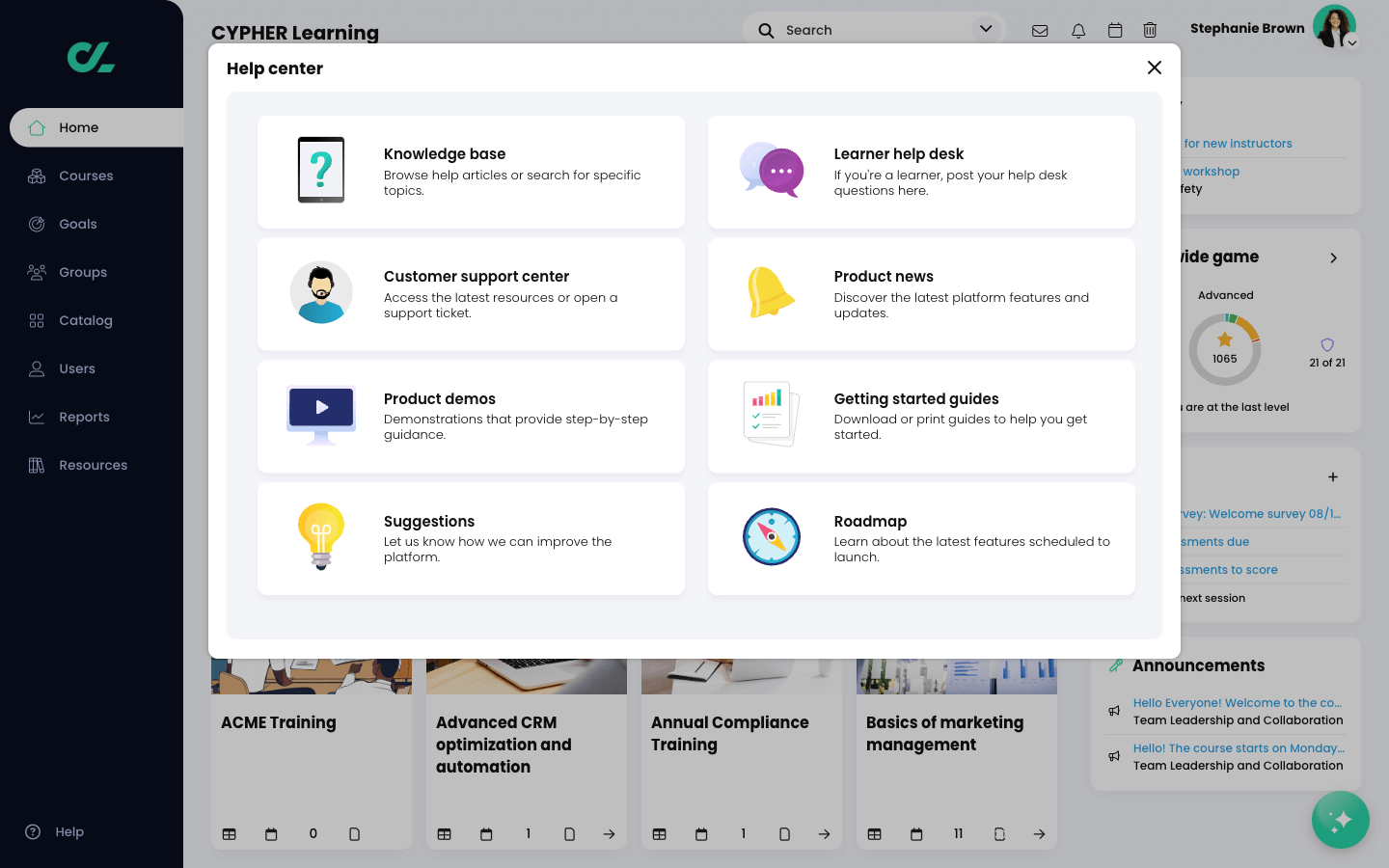
Task: Open the 'workshop' link behind the dialog
Action: 1211,172
